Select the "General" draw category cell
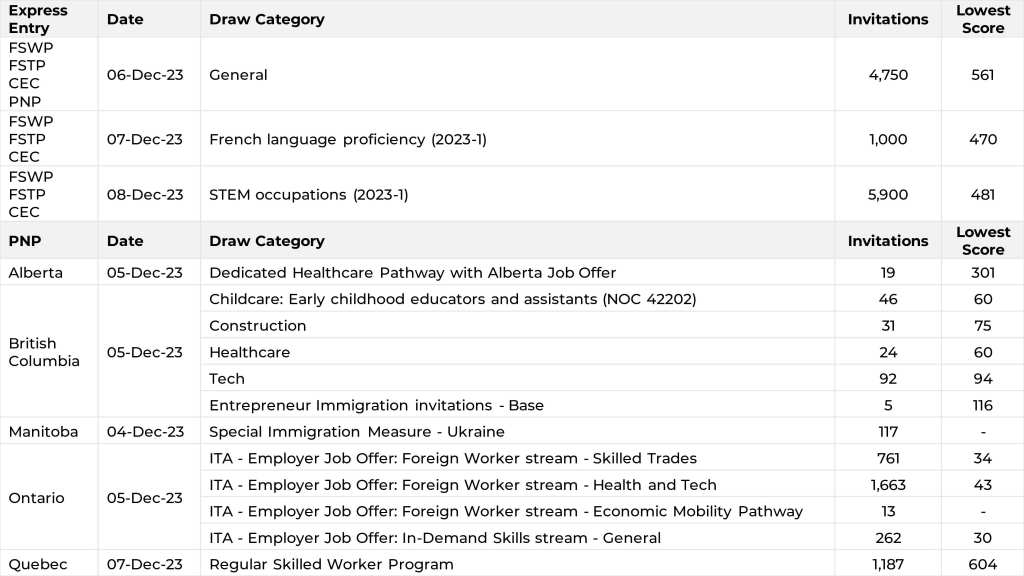The image size is (1024, 576). 238,75
